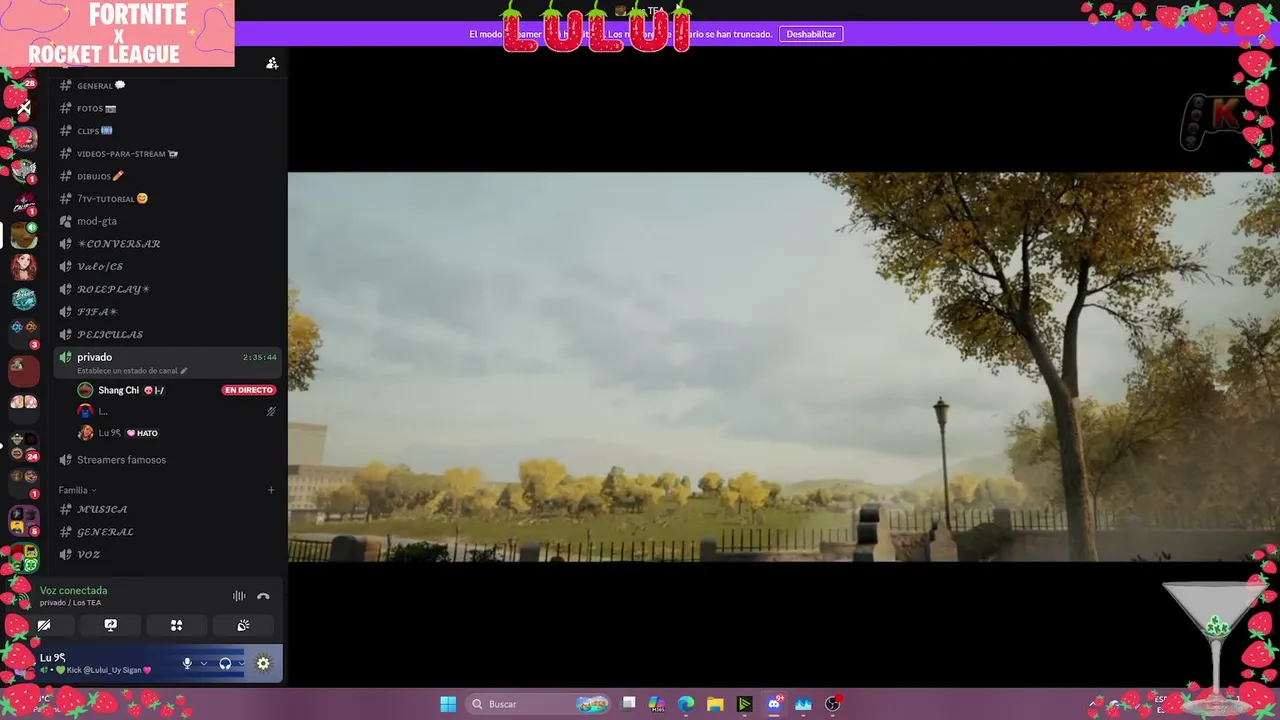Open the soundboard button
This screenshot has height=720, width=1280.
pyautogui.click(x=243, y=625)
